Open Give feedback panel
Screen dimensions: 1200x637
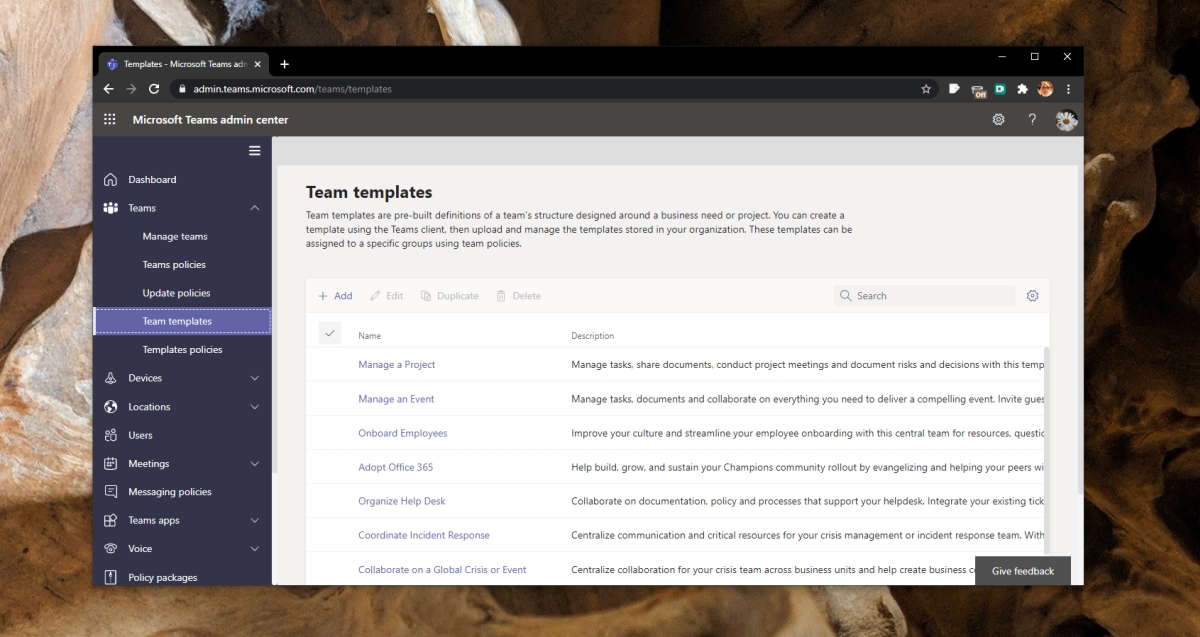1023,571
